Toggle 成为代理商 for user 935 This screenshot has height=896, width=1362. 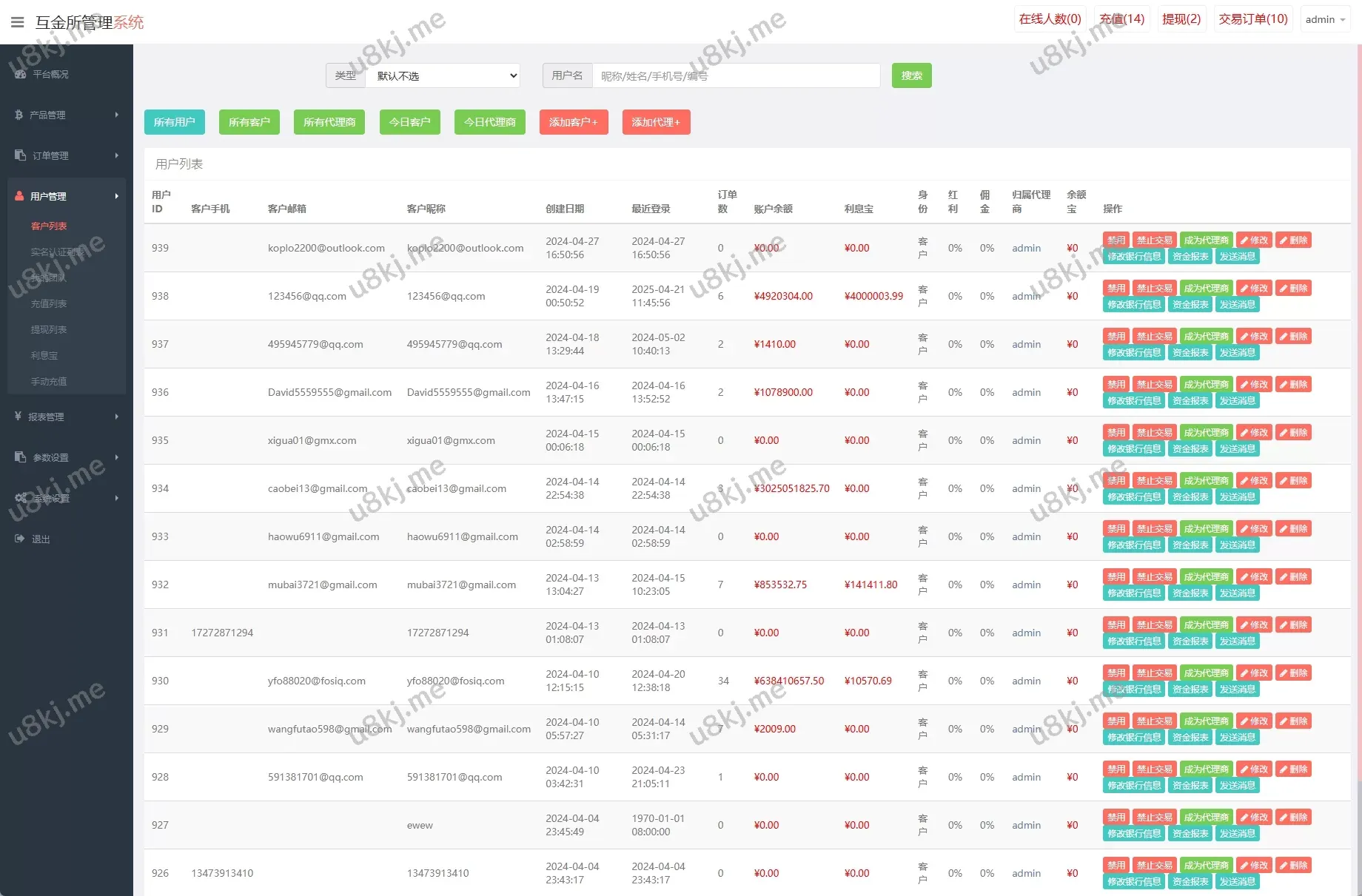tap(1206, 433)
